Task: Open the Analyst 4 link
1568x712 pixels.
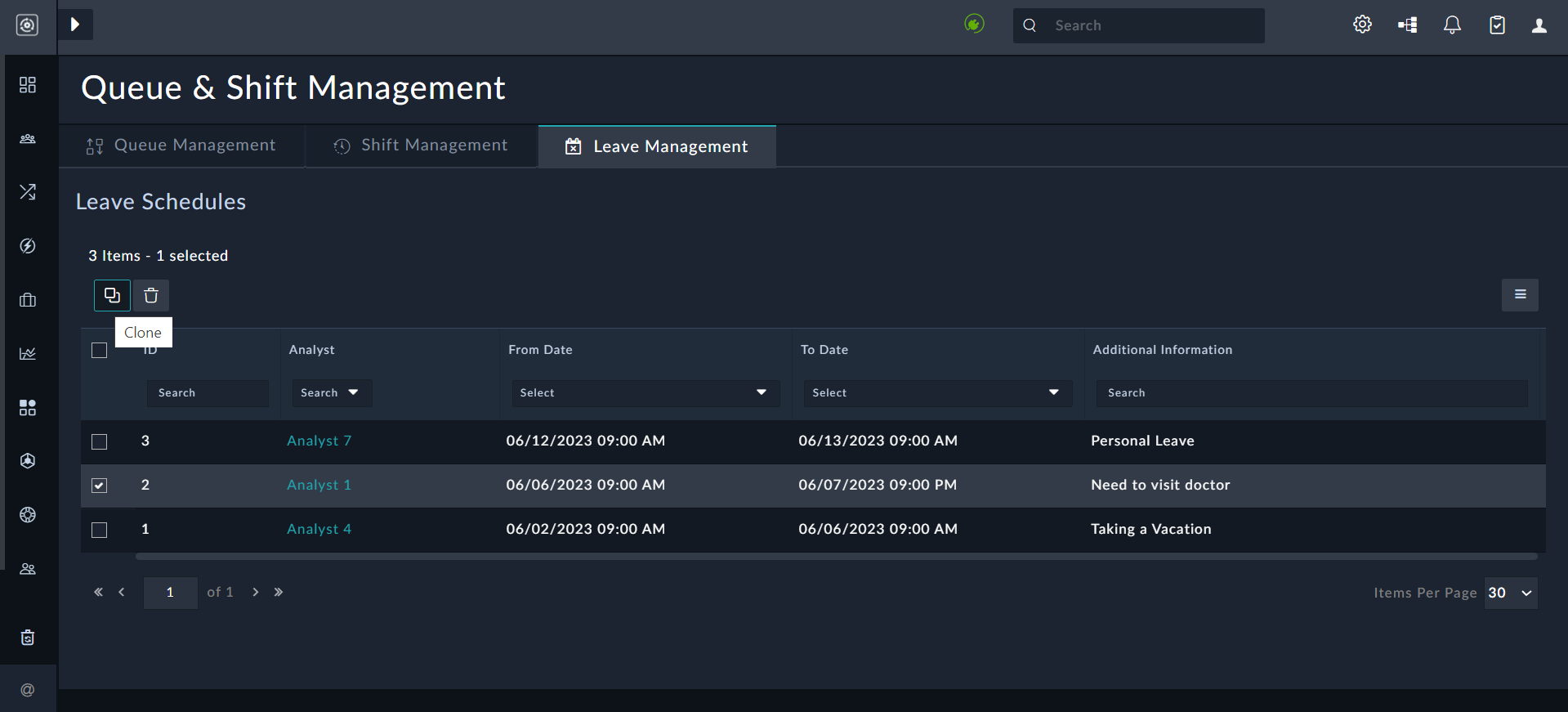Action: tap(319, 530)
